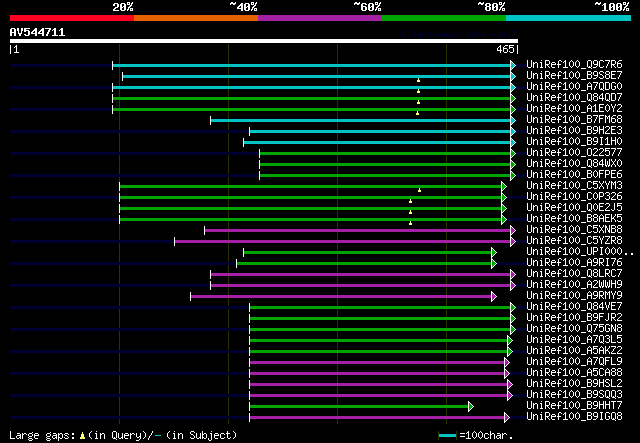The width and height of the screenshot is (640, 443).
Task: Click the green arrowhead of the UniRef100_C5XYM3 hit
Action: (x=504, y=187)
